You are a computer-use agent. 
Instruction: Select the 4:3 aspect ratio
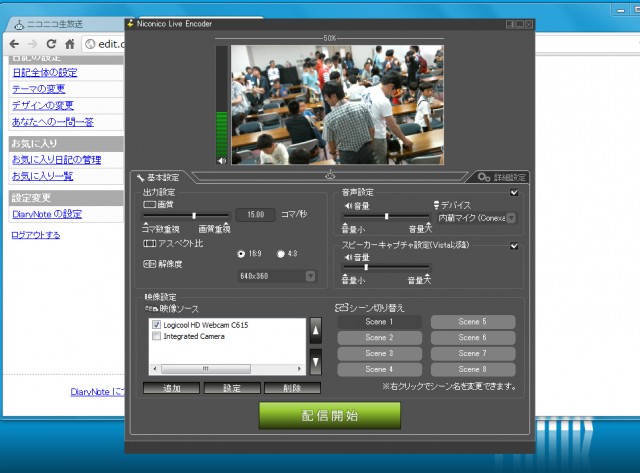(281, 254)
